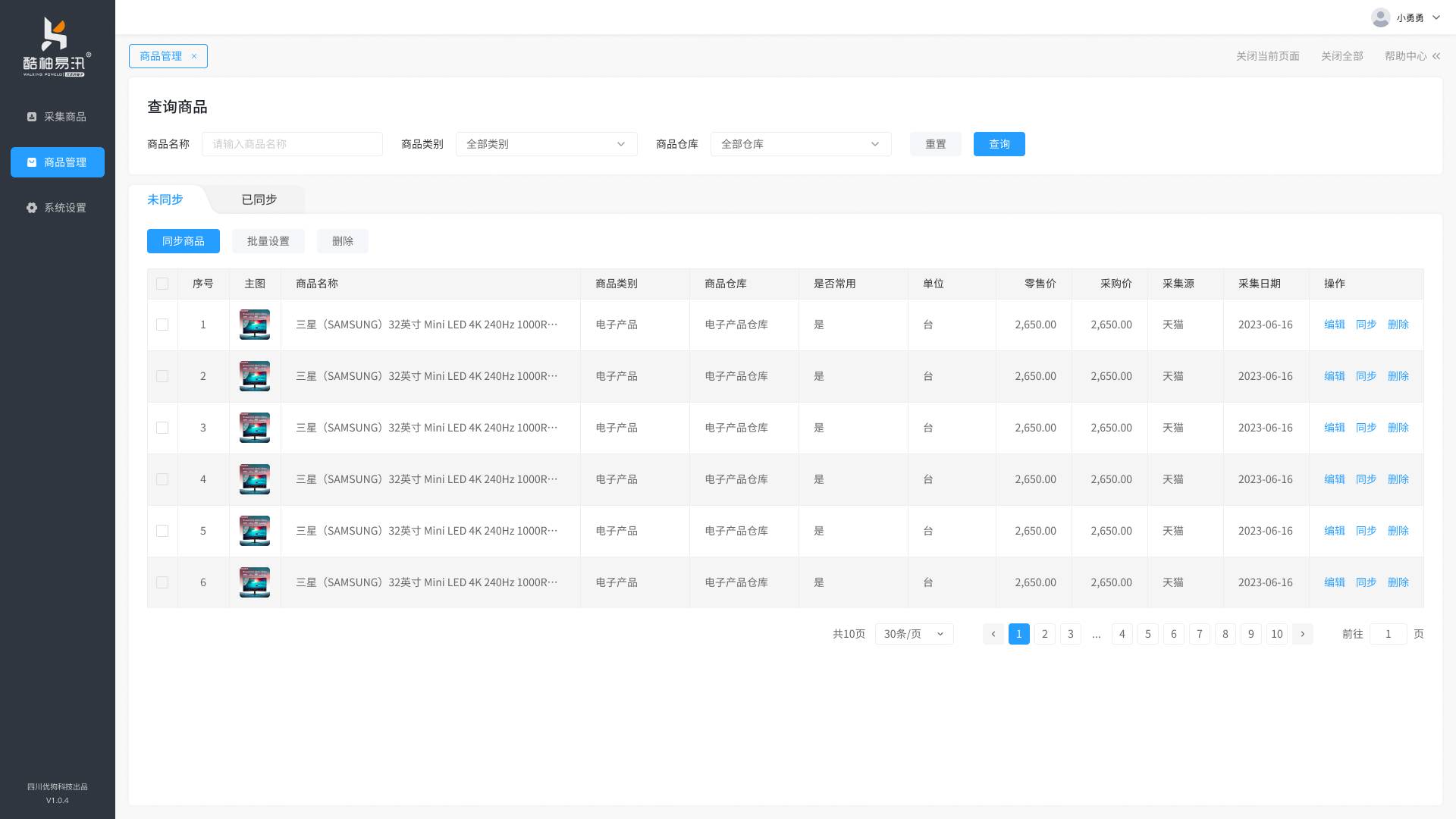Click the 采集商品 sidebar icon
This screenshot has width=1456, height=819.
coord(32,117)
